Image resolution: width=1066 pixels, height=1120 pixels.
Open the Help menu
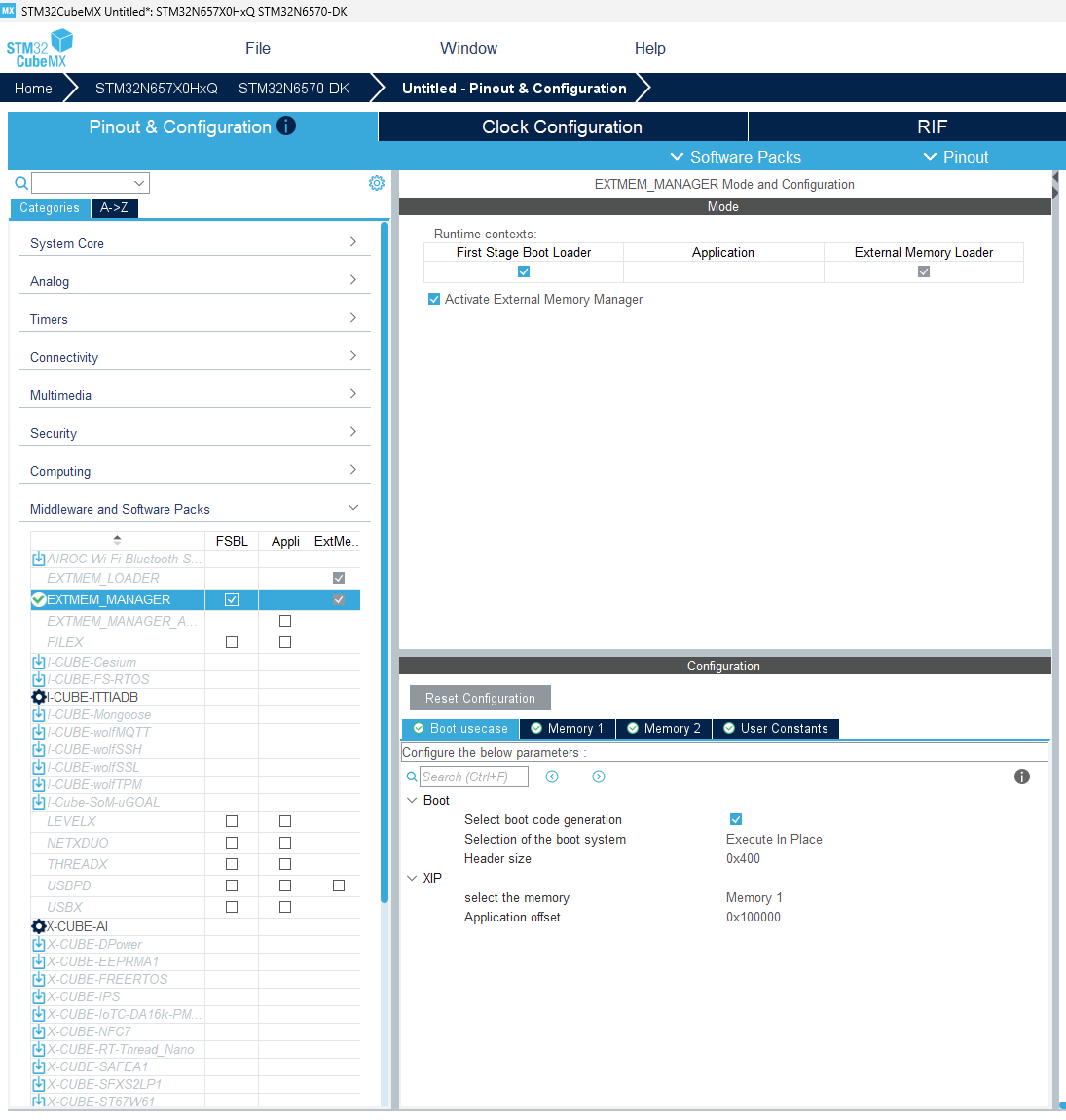click(650, 48)
